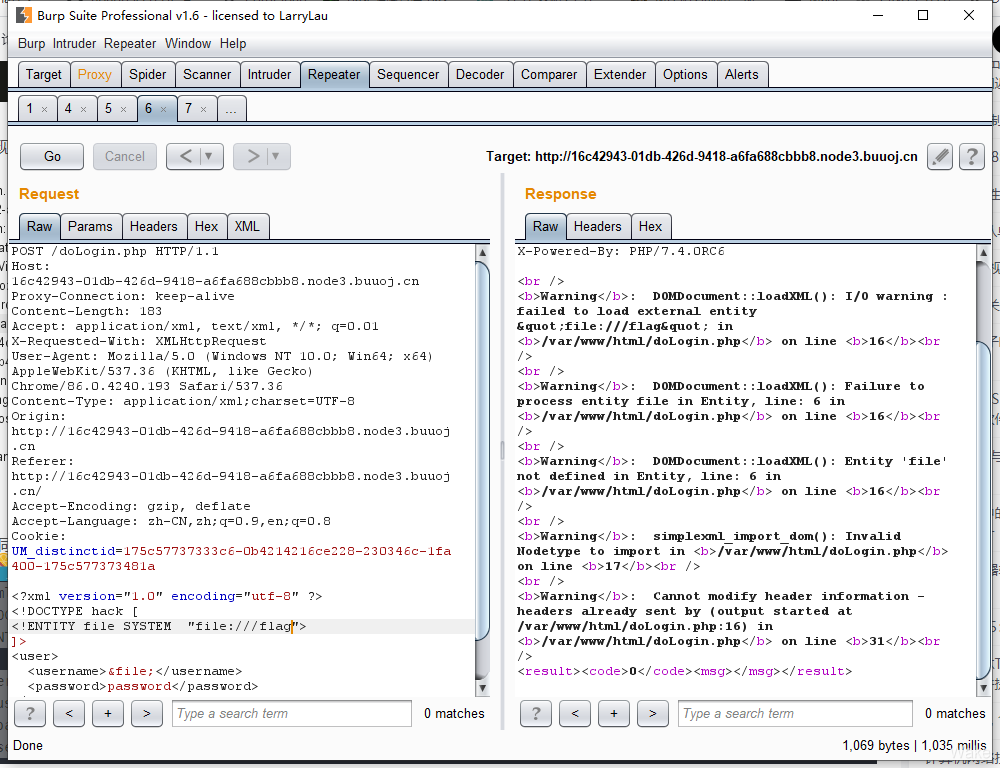The height and width of the screenshot is (768, 1000).
Task: Click request pane scroll down arrow
Action: coord(483,688)
